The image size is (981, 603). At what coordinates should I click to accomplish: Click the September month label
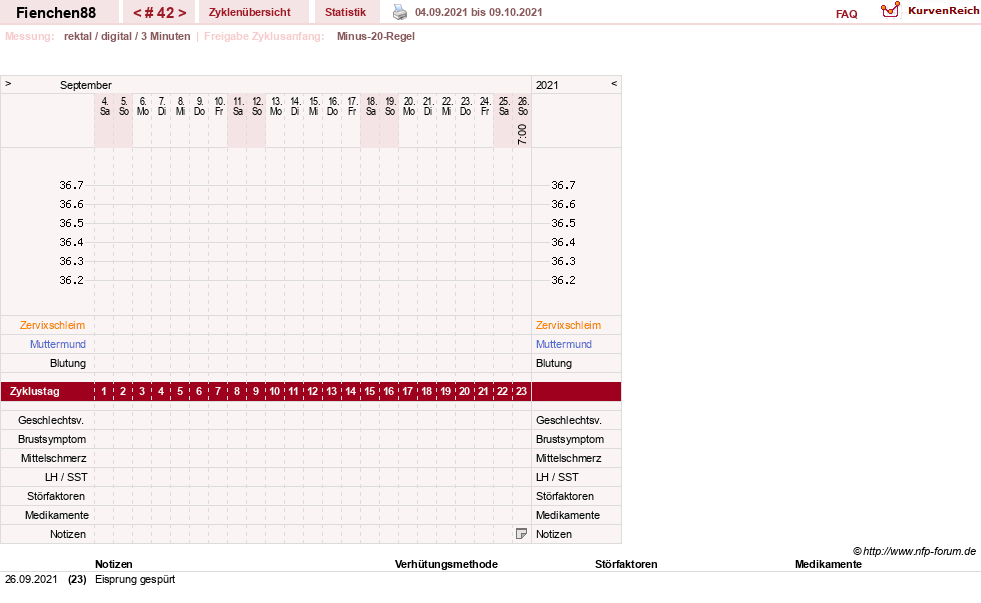coord(86,85)
